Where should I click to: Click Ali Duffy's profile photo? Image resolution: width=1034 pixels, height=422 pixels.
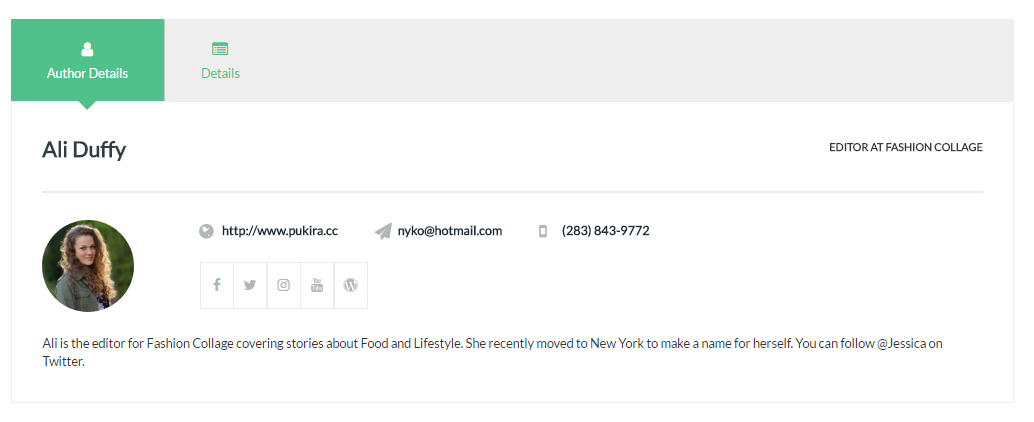pos(88,266)
